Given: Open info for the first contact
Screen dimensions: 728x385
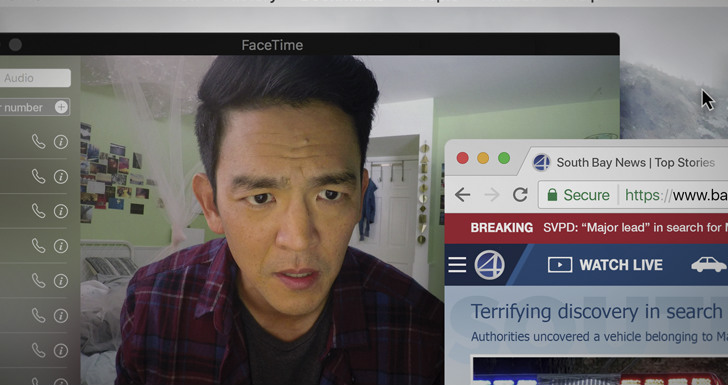Looking at the screenshot, I should click(61, 142).
